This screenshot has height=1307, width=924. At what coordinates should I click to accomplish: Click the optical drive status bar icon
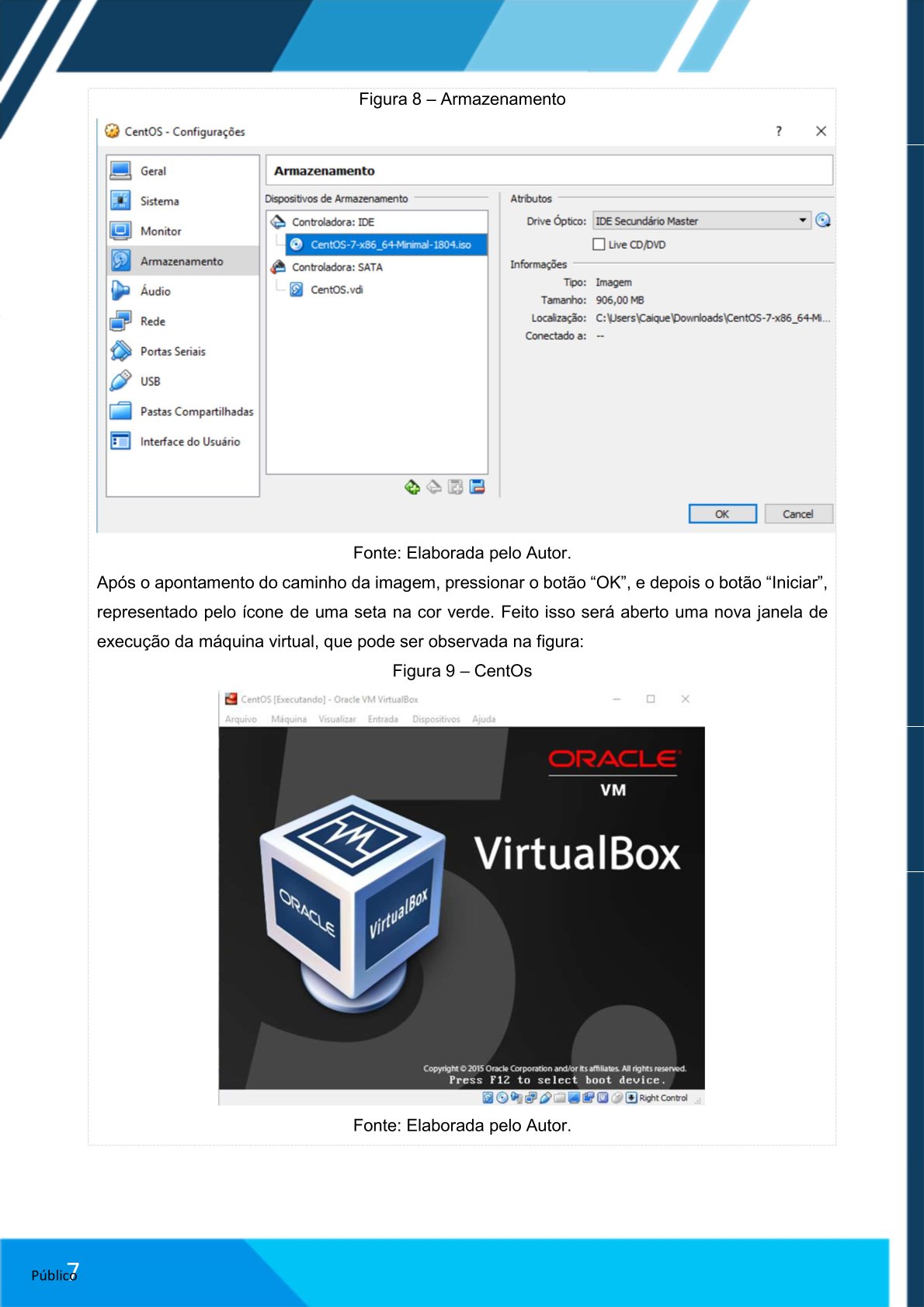502,1097
